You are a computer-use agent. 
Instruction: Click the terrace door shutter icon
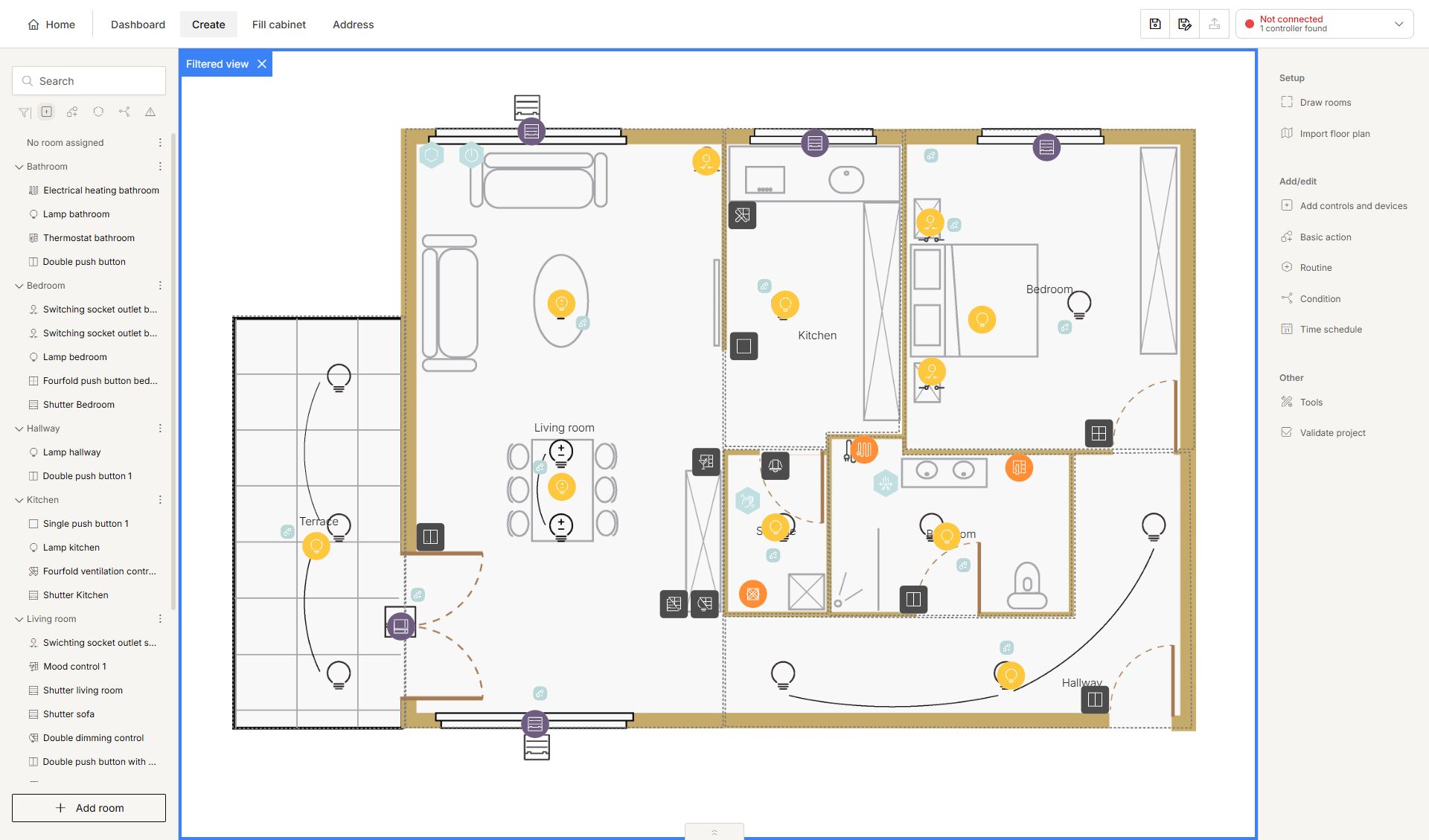pos(400,626)
